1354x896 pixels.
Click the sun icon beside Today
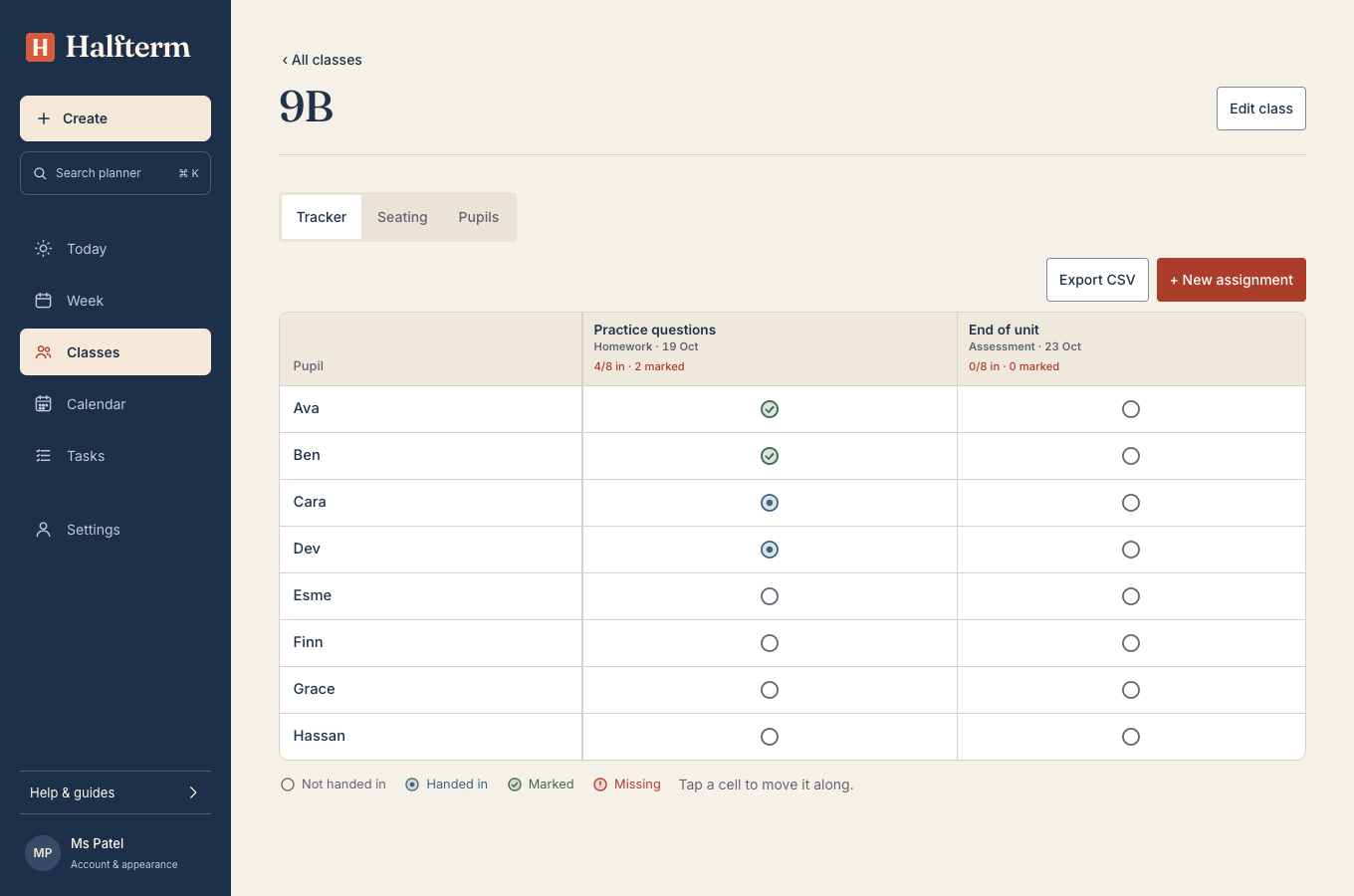[x=44, y=249]
